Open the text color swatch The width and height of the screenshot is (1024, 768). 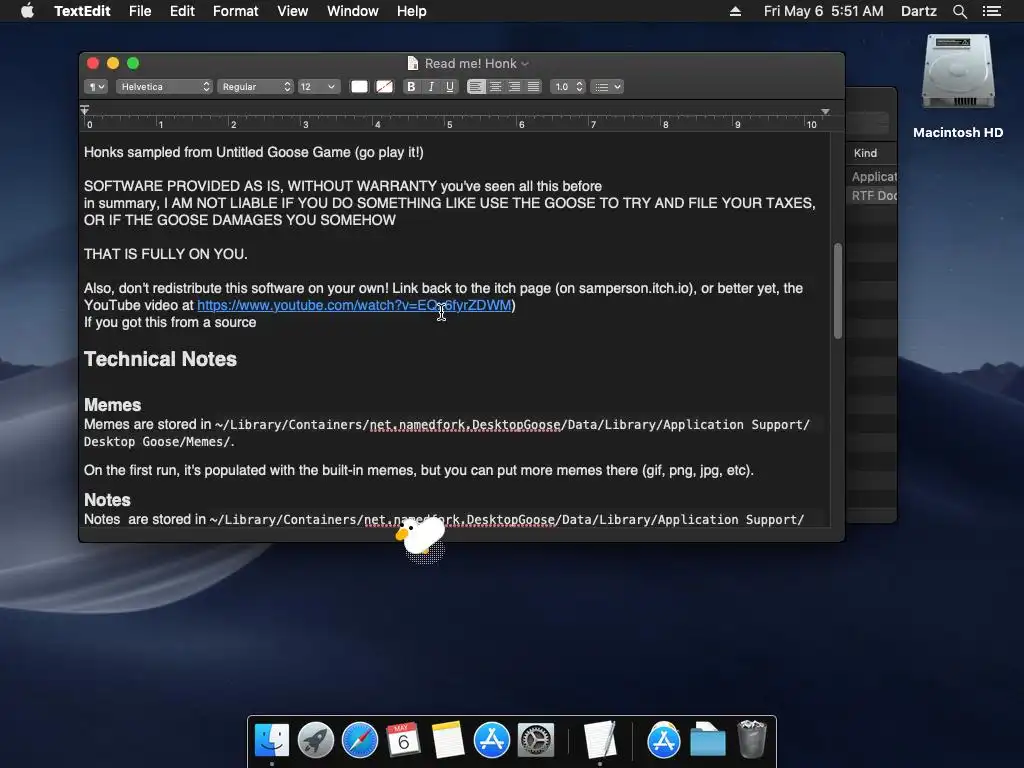(x=359, y=86)
